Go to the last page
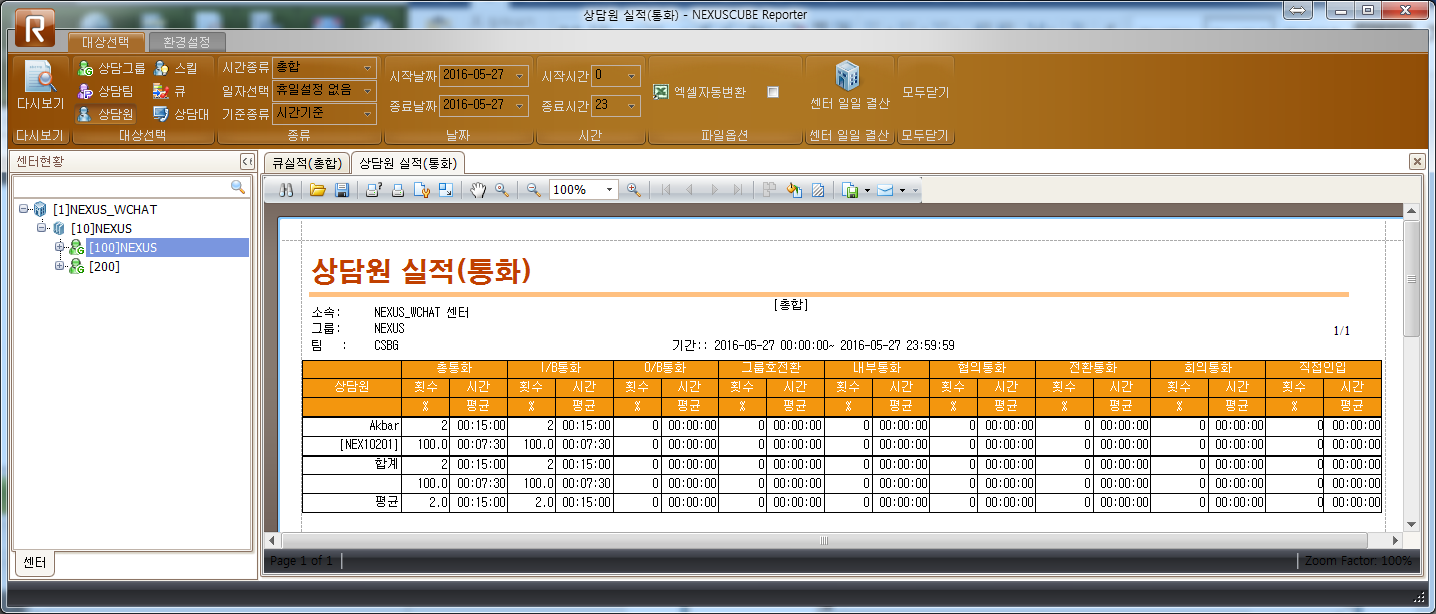 click(738, 190)
